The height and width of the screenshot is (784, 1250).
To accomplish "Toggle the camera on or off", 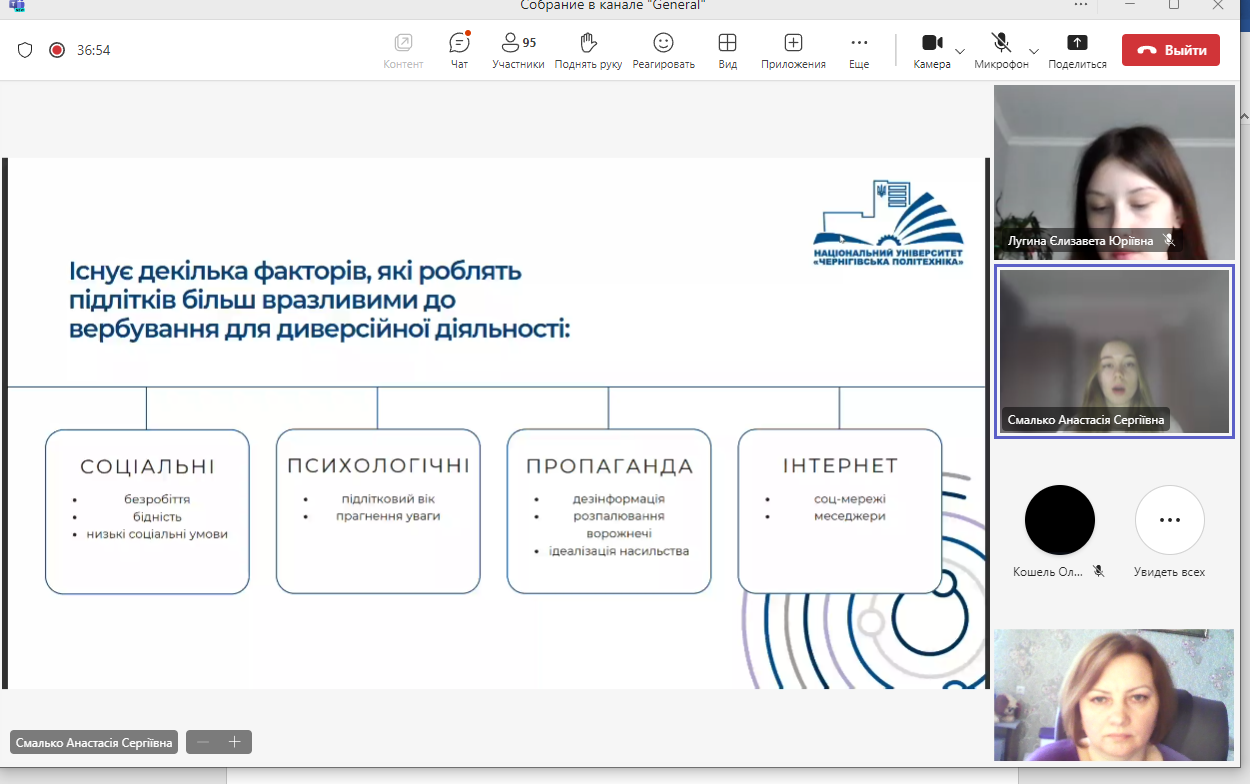I will tap(932, 43).
